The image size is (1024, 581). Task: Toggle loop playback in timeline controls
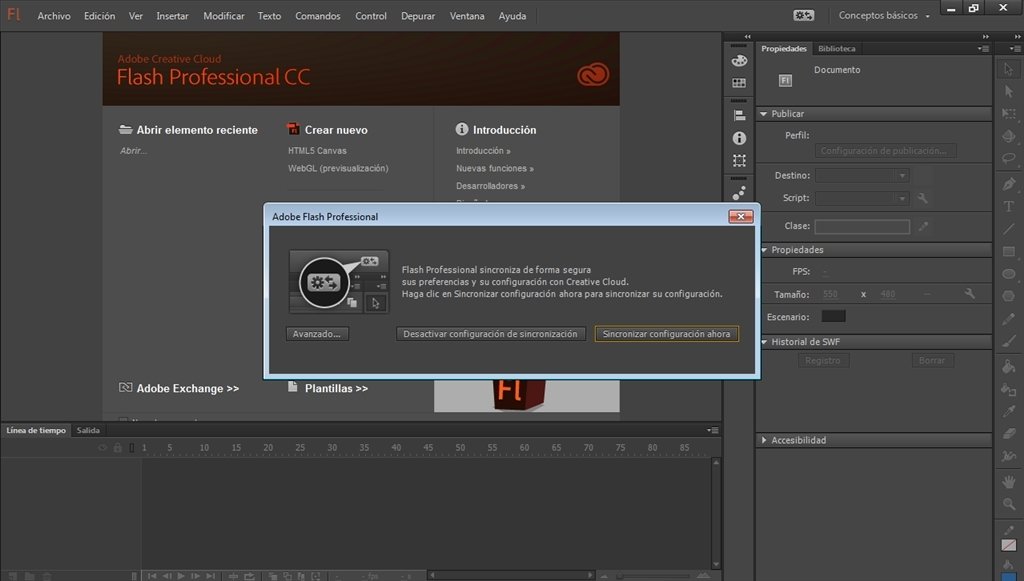pyautogui.click(x=249, y=576)
